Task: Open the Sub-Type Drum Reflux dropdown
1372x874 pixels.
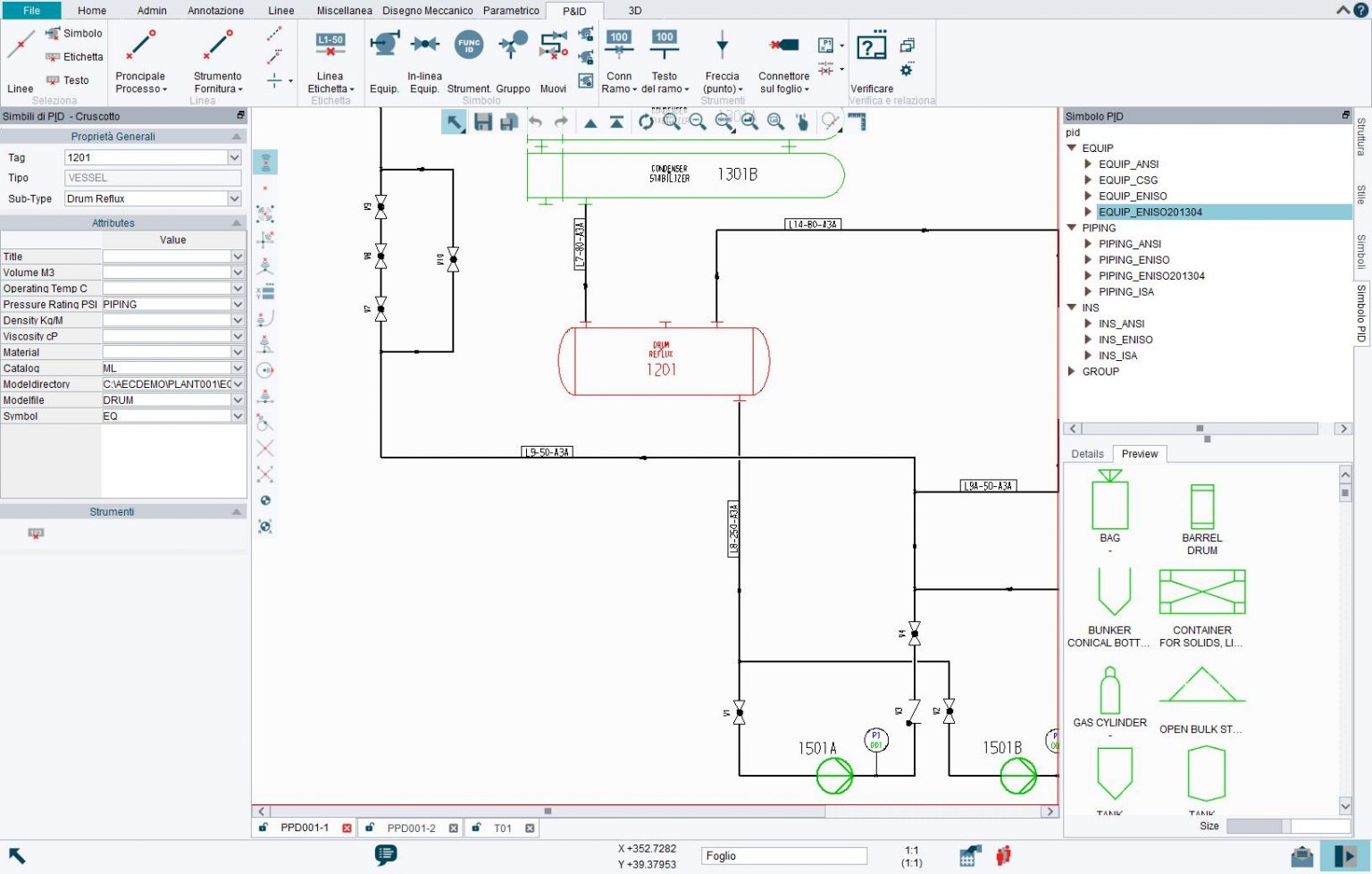Action: tap(233, 198)
